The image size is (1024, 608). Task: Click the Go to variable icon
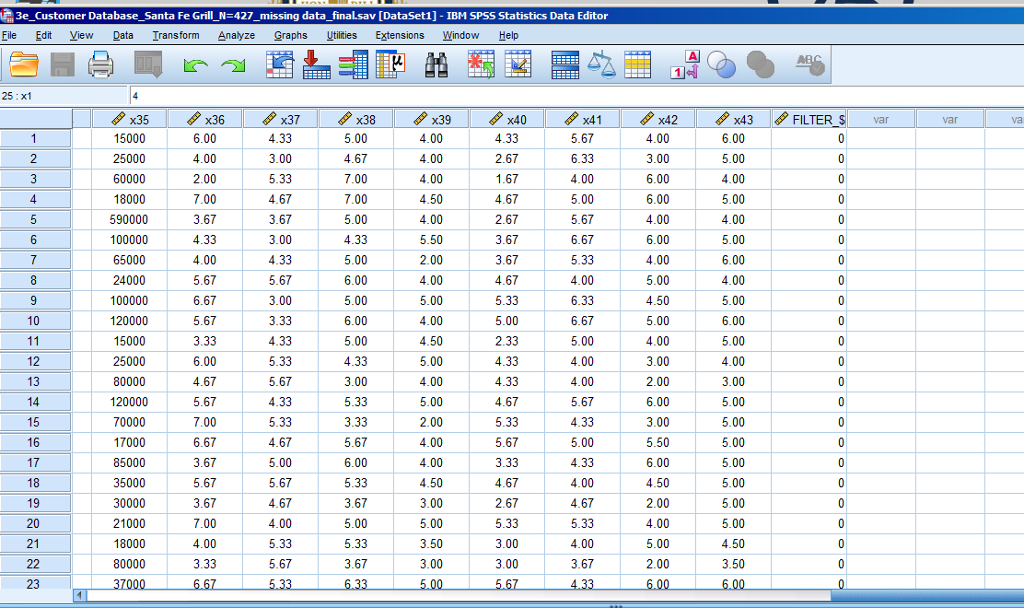pyautogui.click(x=317, y=65)
